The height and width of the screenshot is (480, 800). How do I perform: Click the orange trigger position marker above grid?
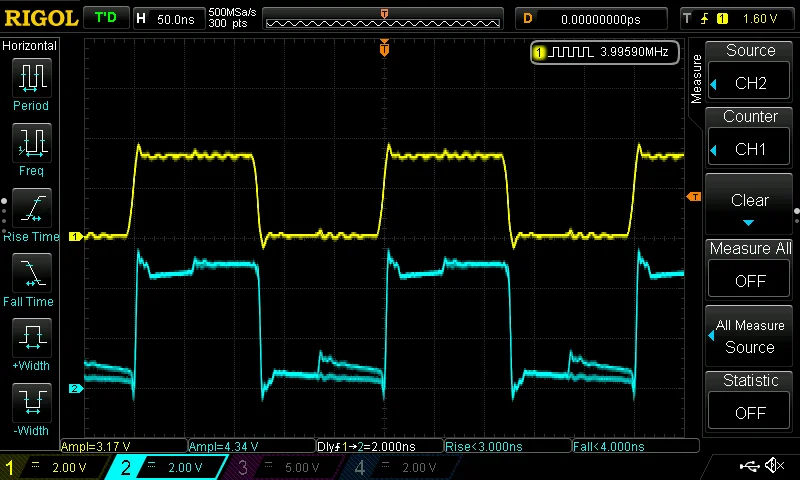tap(384, 48)
